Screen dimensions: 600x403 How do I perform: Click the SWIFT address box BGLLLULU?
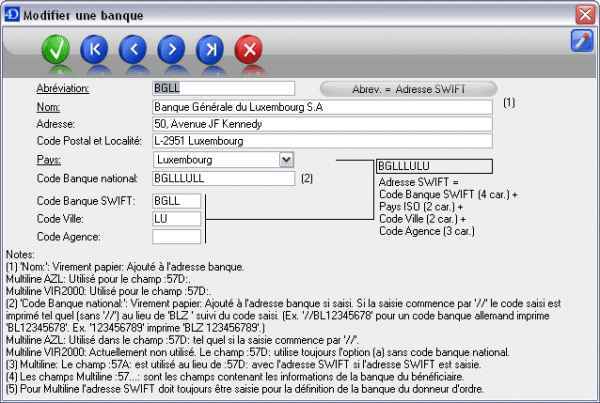[x=434, y=166]
